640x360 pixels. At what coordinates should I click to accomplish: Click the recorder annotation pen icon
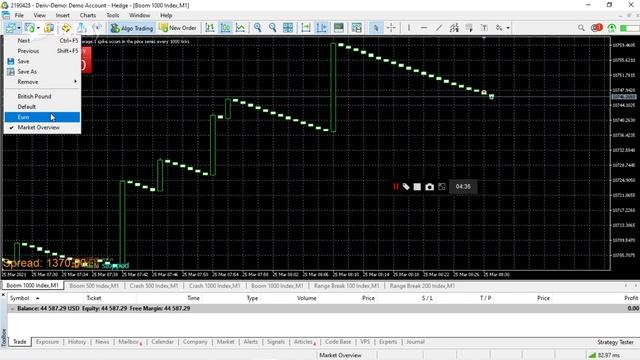[x=406, y=187]
